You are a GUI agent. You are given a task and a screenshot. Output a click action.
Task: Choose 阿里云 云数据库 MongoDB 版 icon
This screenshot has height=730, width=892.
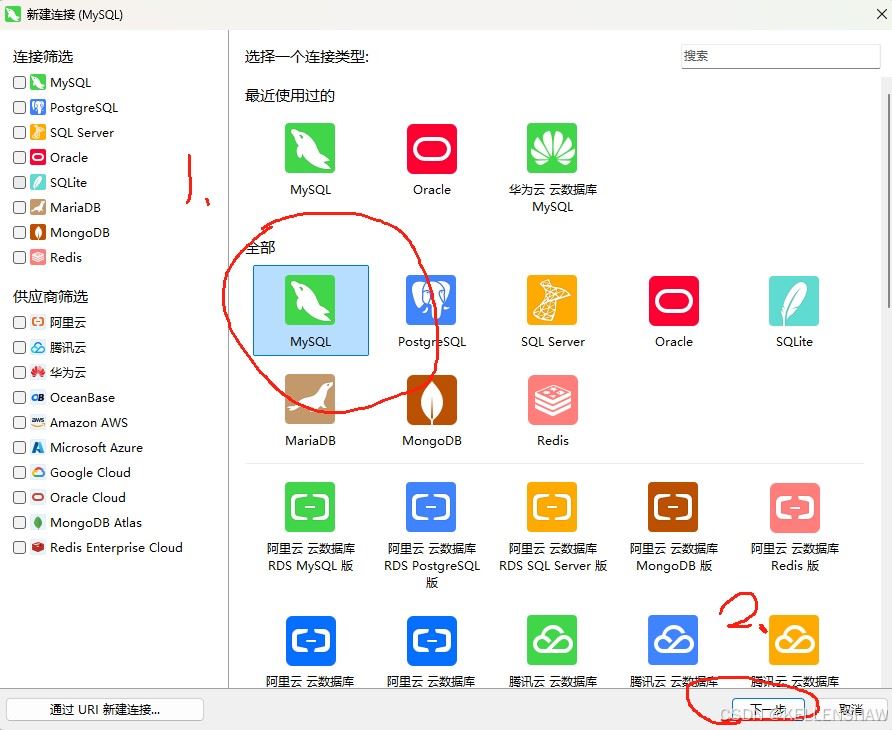click(x=673, y=507)
